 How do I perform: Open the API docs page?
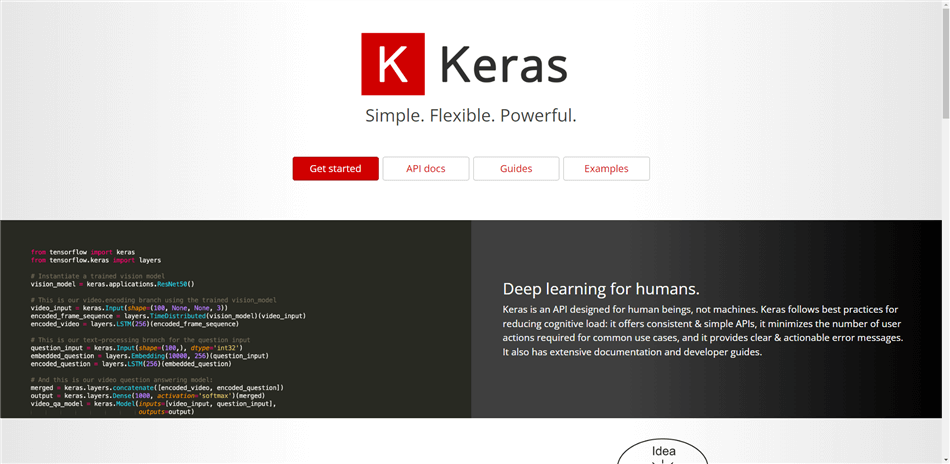[426, 168]
